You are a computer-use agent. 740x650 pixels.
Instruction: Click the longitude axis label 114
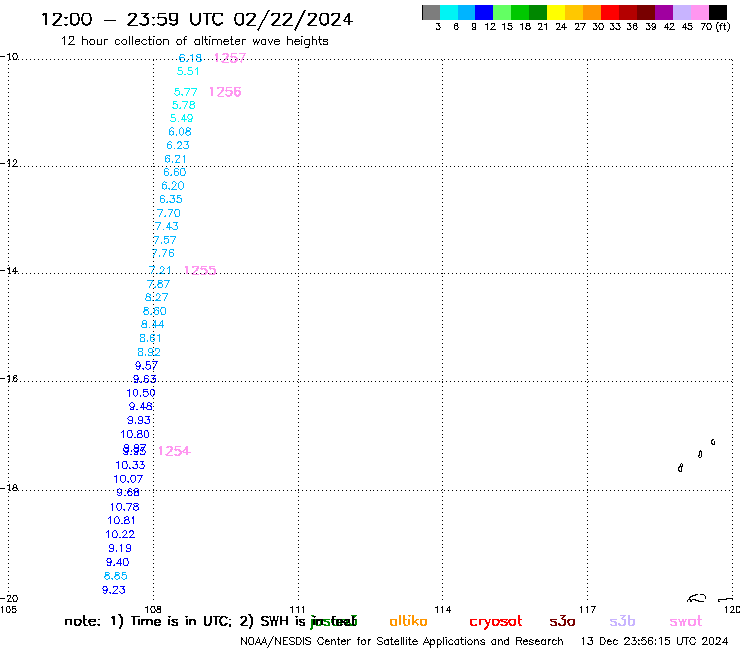(443, 610)
